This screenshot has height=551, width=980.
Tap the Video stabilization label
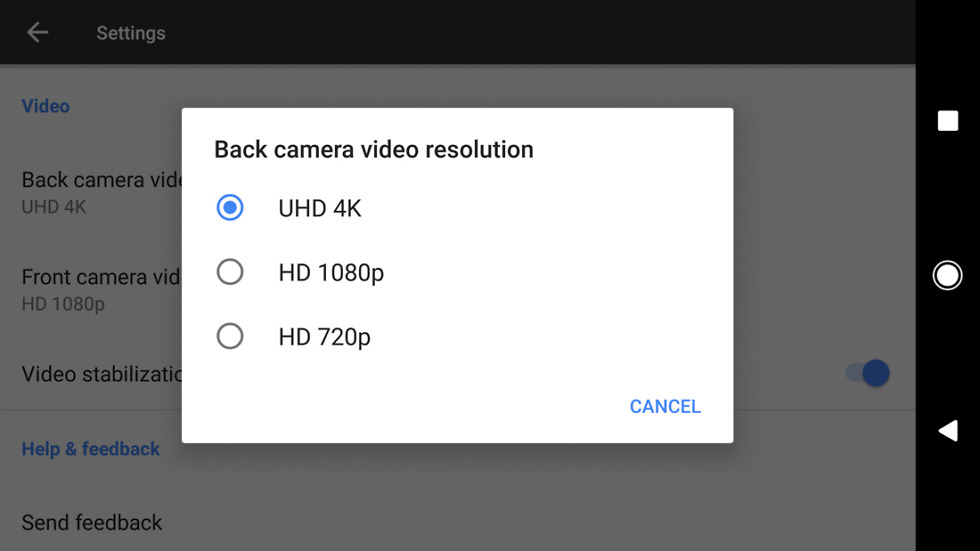[100, 374]
